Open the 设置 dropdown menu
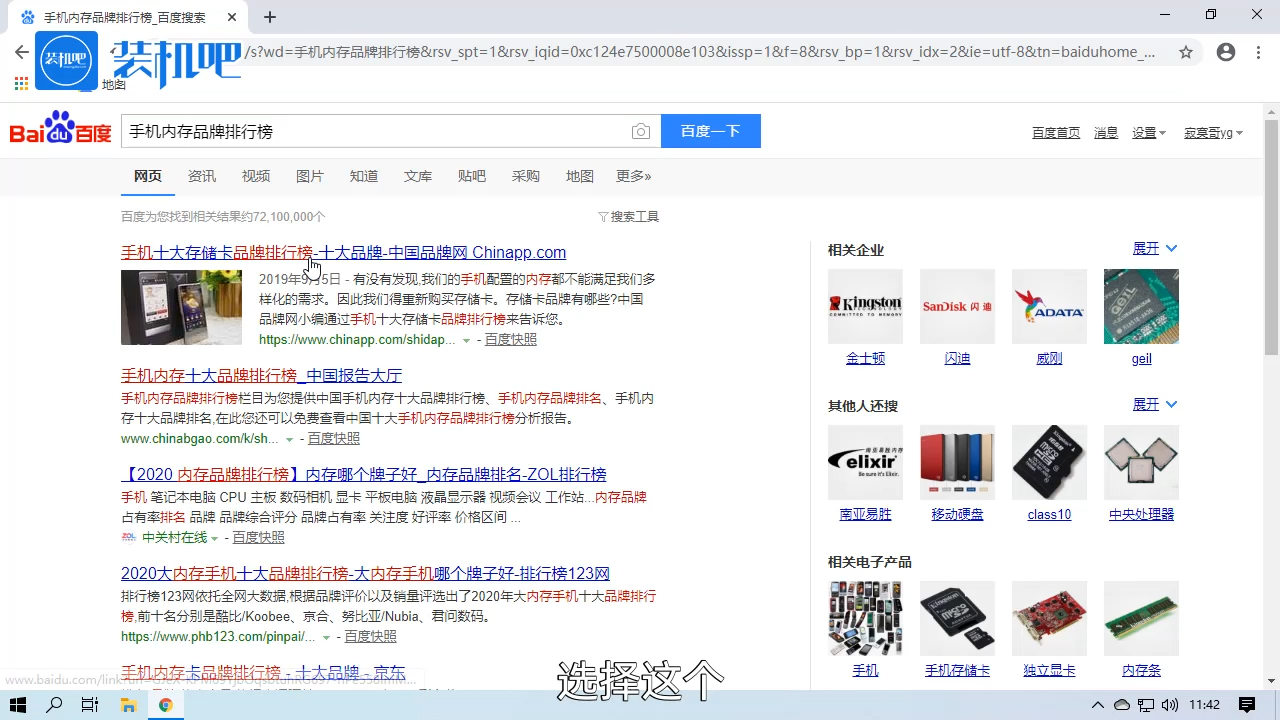 [x=1148, y=132]
